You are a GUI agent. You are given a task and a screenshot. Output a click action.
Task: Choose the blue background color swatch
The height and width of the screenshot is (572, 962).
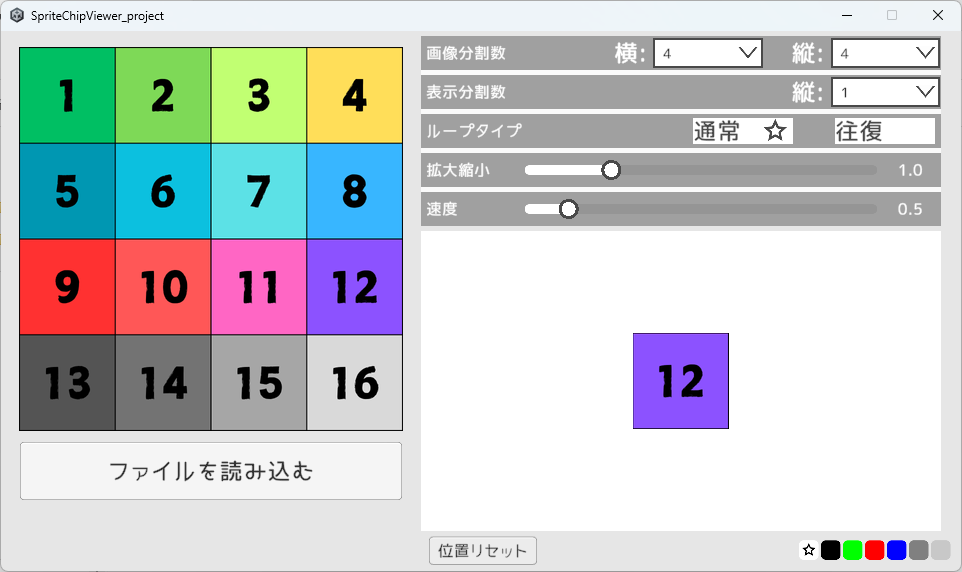[x=896, y=550]
